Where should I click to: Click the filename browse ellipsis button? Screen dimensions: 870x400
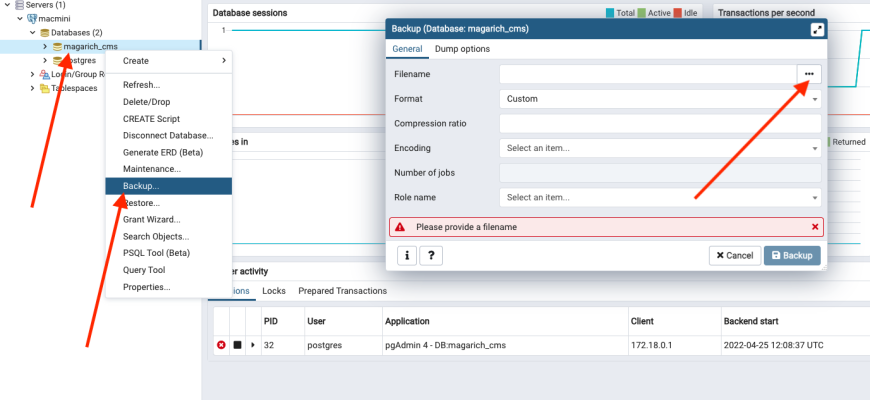coord(808,73)
